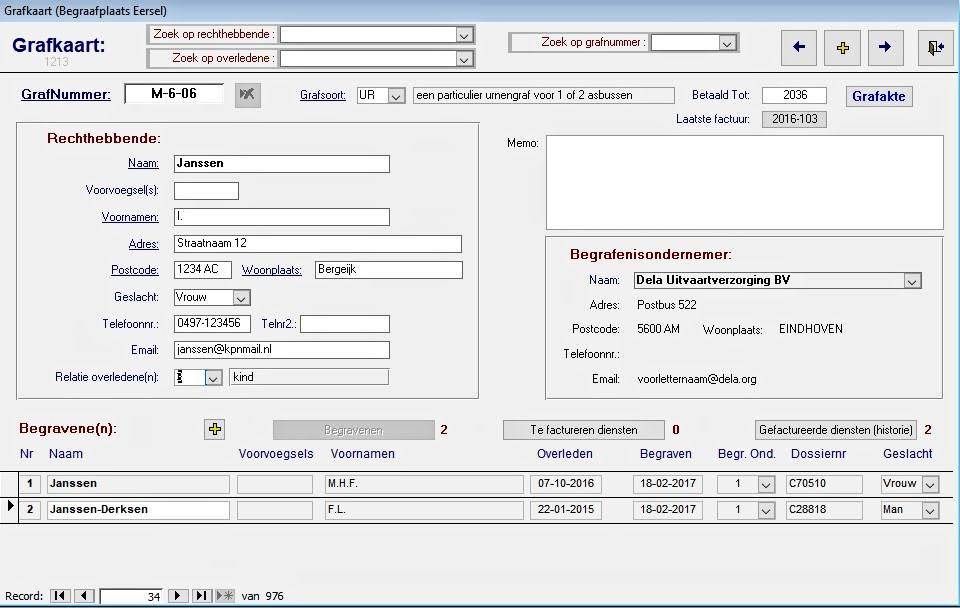Select row 2 Janssen-Derksen via record selector
The width and height of the screenshot is (960, 608).
[11, 509]
